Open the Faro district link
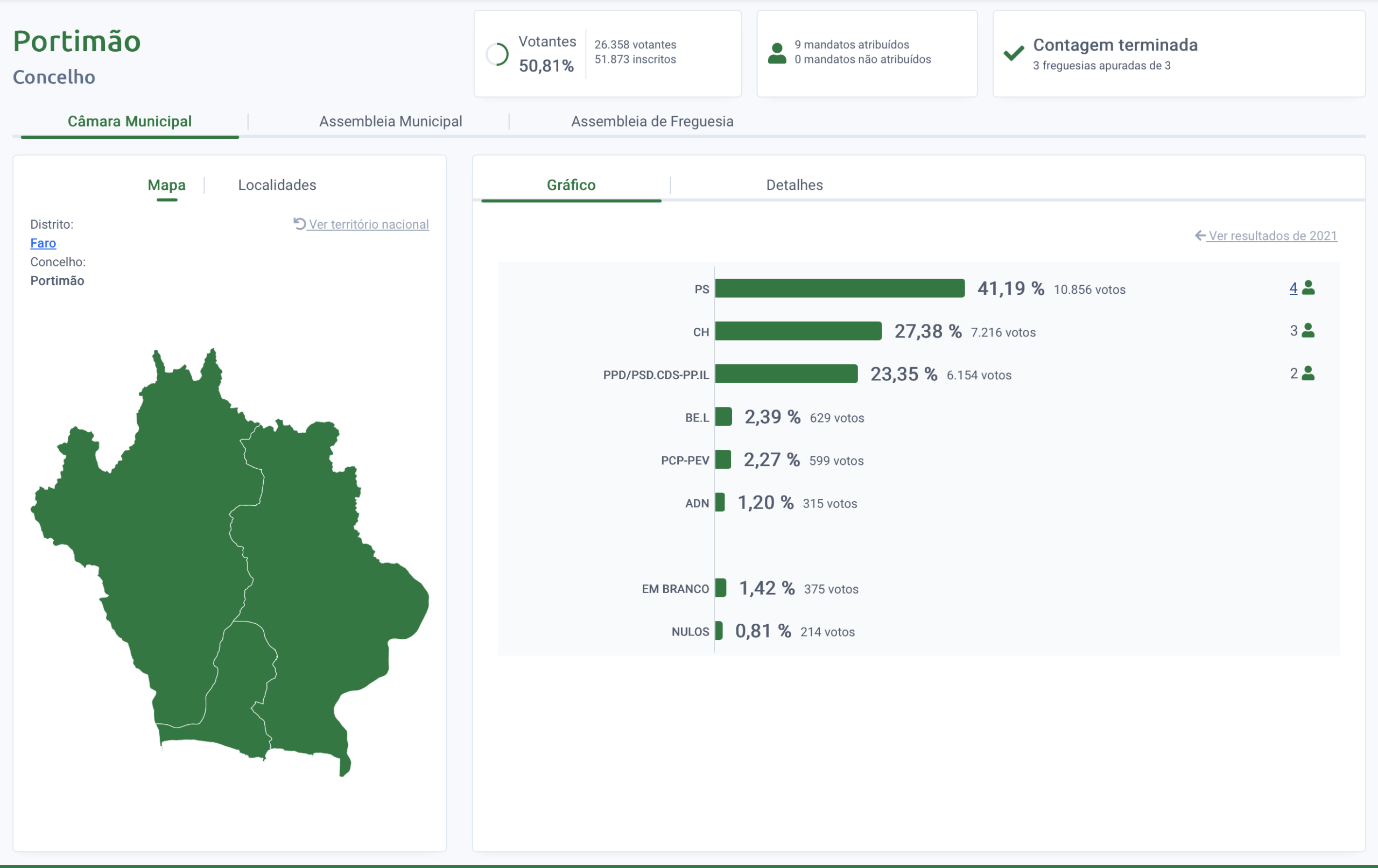Viewport: 1378px width, 868px height. [x=43, y=243]
